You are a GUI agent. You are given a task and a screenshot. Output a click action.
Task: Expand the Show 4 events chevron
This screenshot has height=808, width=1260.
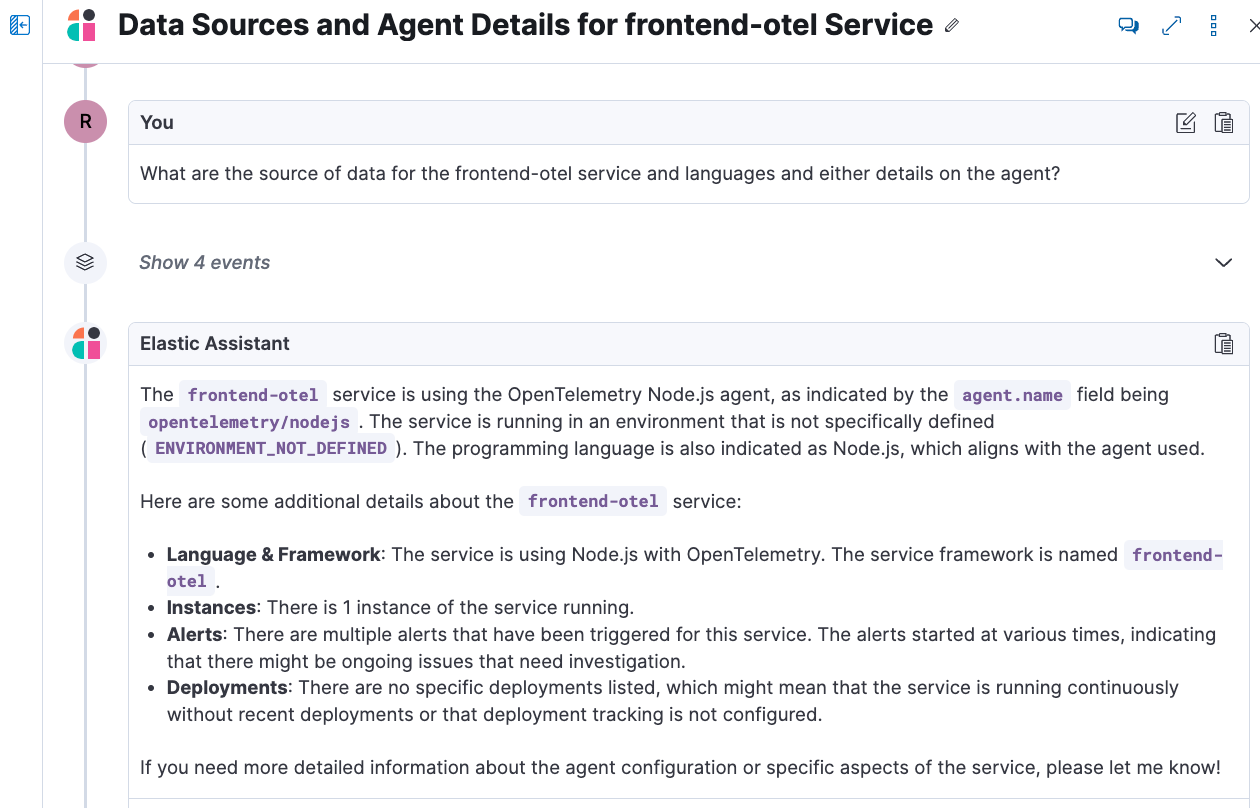coord(1223,263)
